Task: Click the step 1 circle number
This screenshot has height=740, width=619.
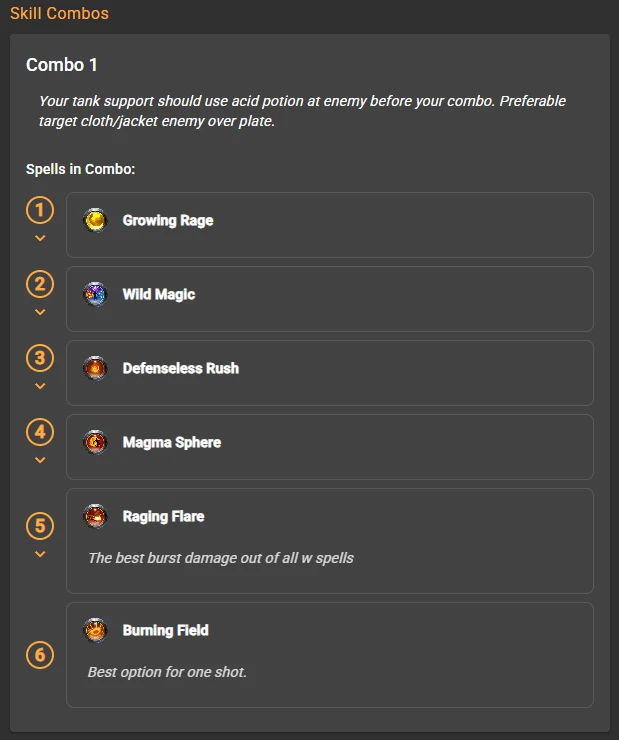Action: click(40, 210)
